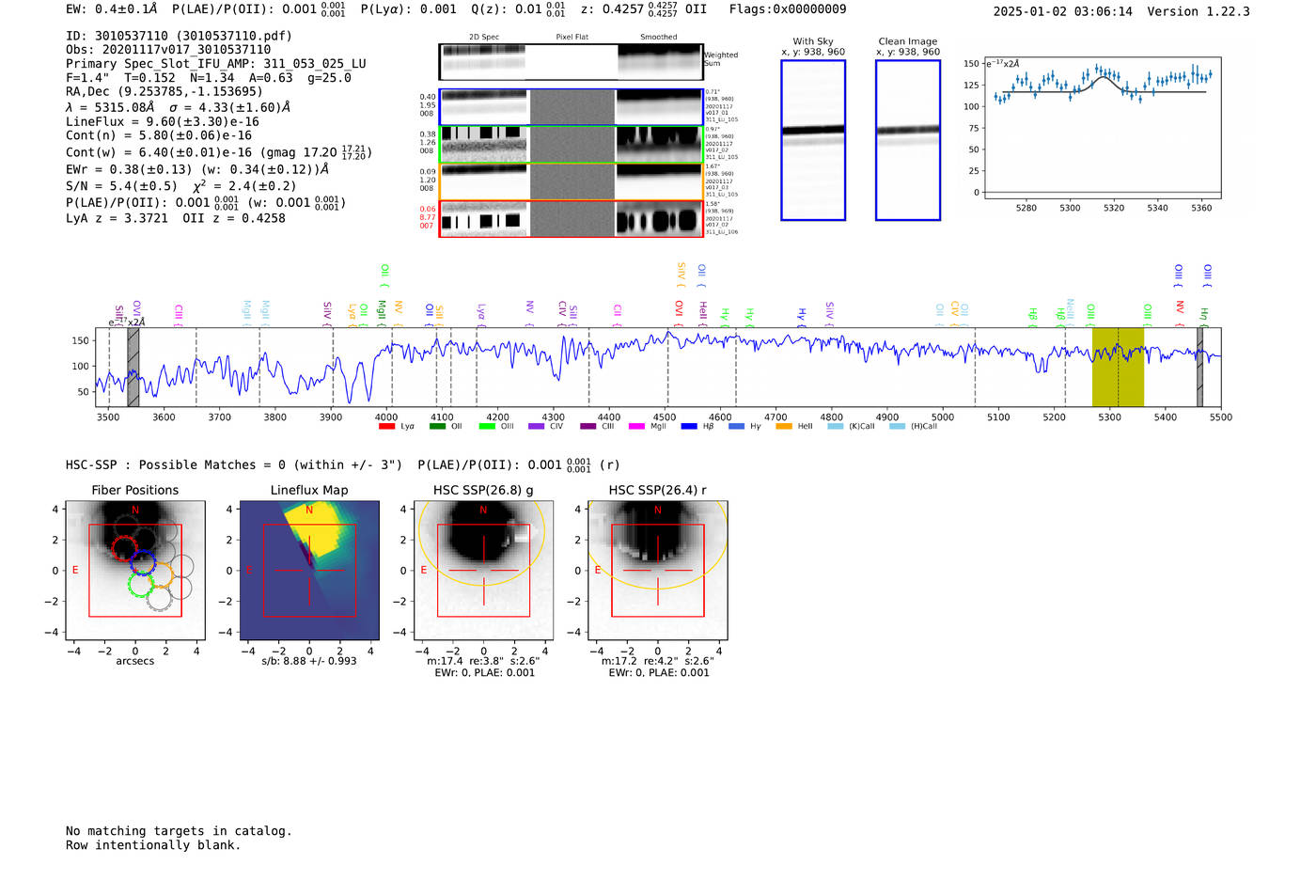Click the Obs: 20201117v017_3010537110 line

pyautogui.click(x=168, y=50)
